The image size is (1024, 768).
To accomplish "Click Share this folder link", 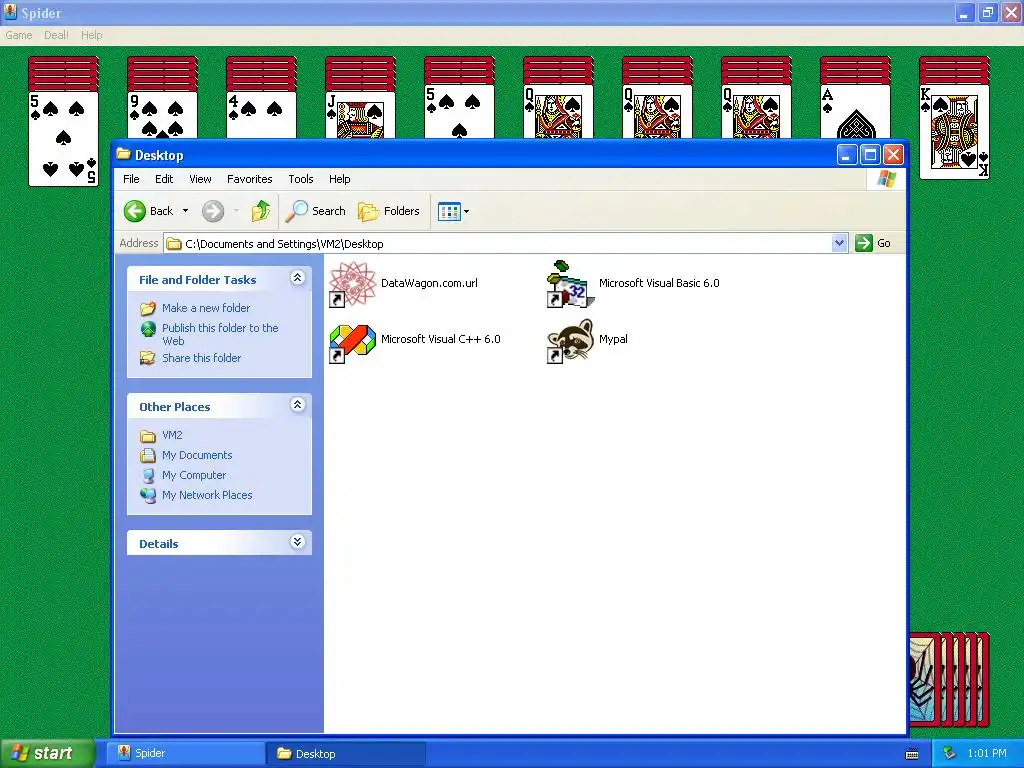I will click(201, 358).
